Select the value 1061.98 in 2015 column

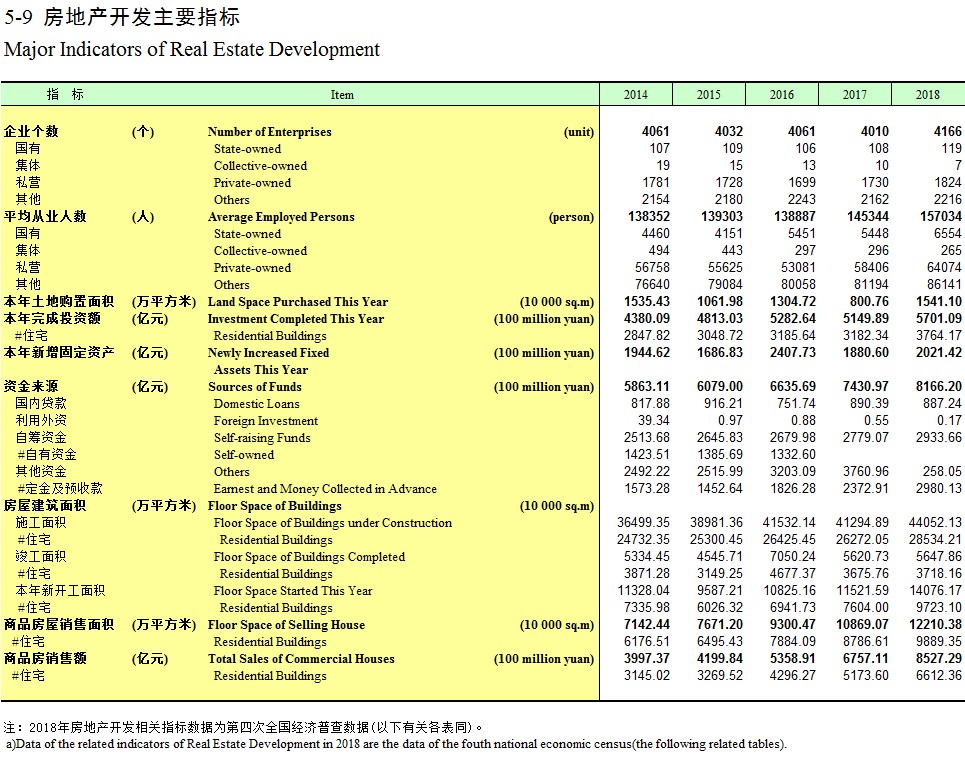tap(720, 302)
